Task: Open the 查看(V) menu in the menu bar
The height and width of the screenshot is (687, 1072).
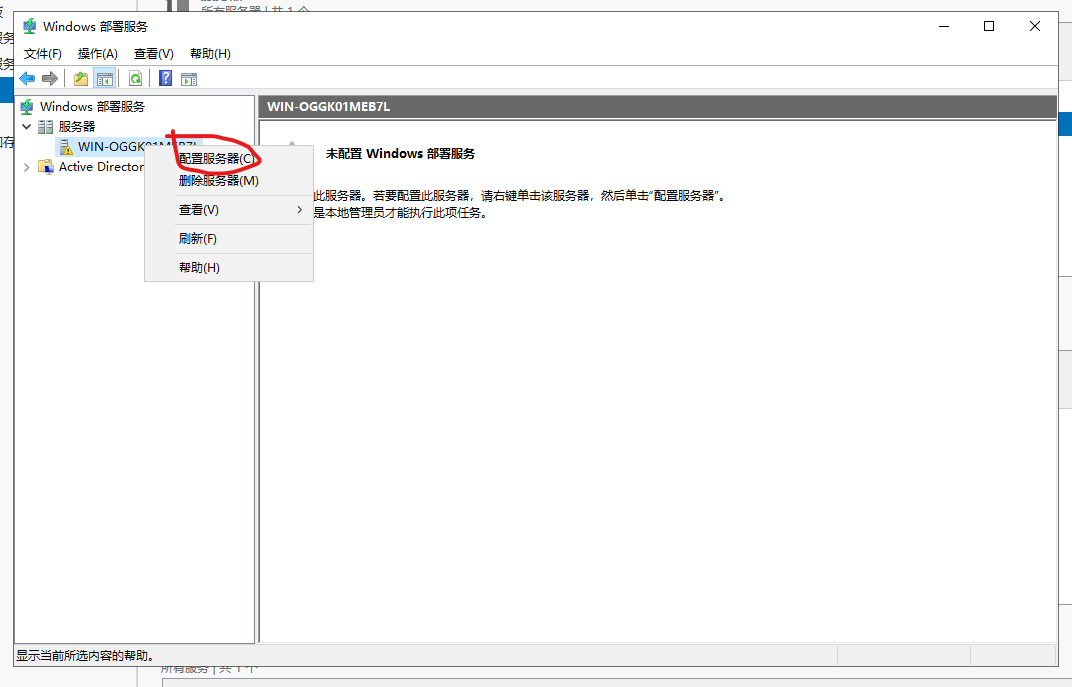Action: point(154,53)
